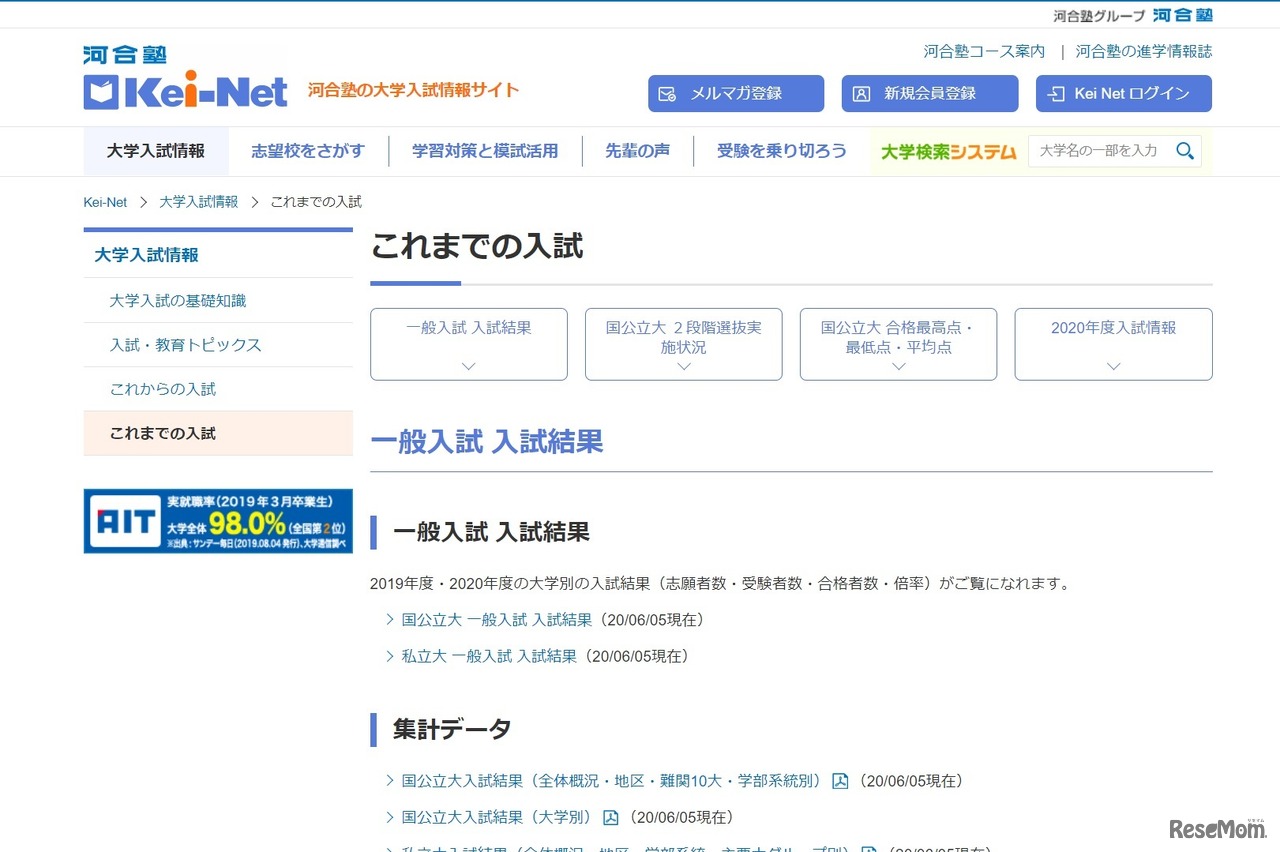Jump to 国公立大 2段階選抜実施状況 section
The image size is (1280, 852).
click(x=683, y=344)
